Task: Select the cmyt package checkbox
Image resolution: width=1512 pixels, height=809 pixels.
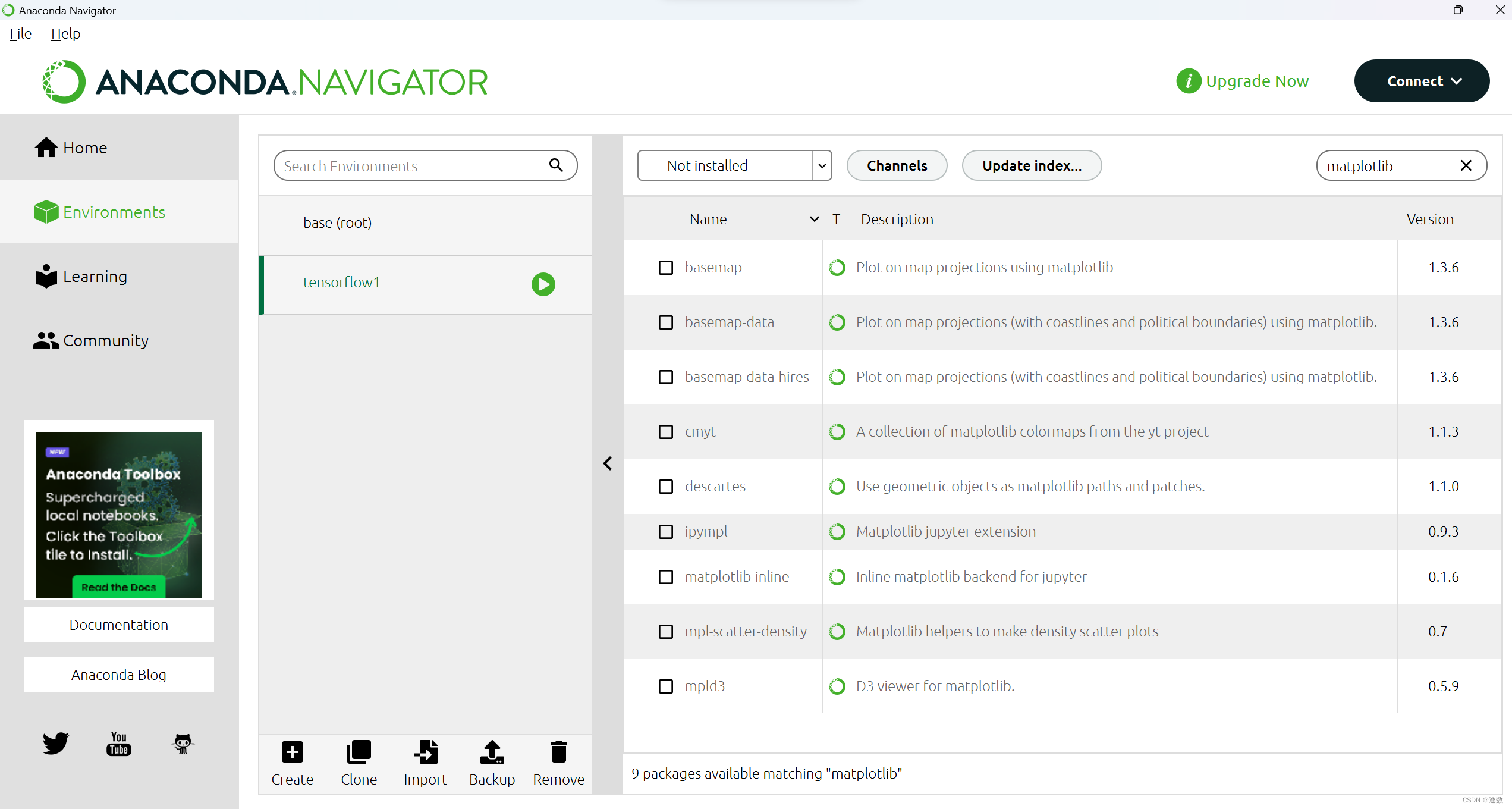Action: [666, 432]
